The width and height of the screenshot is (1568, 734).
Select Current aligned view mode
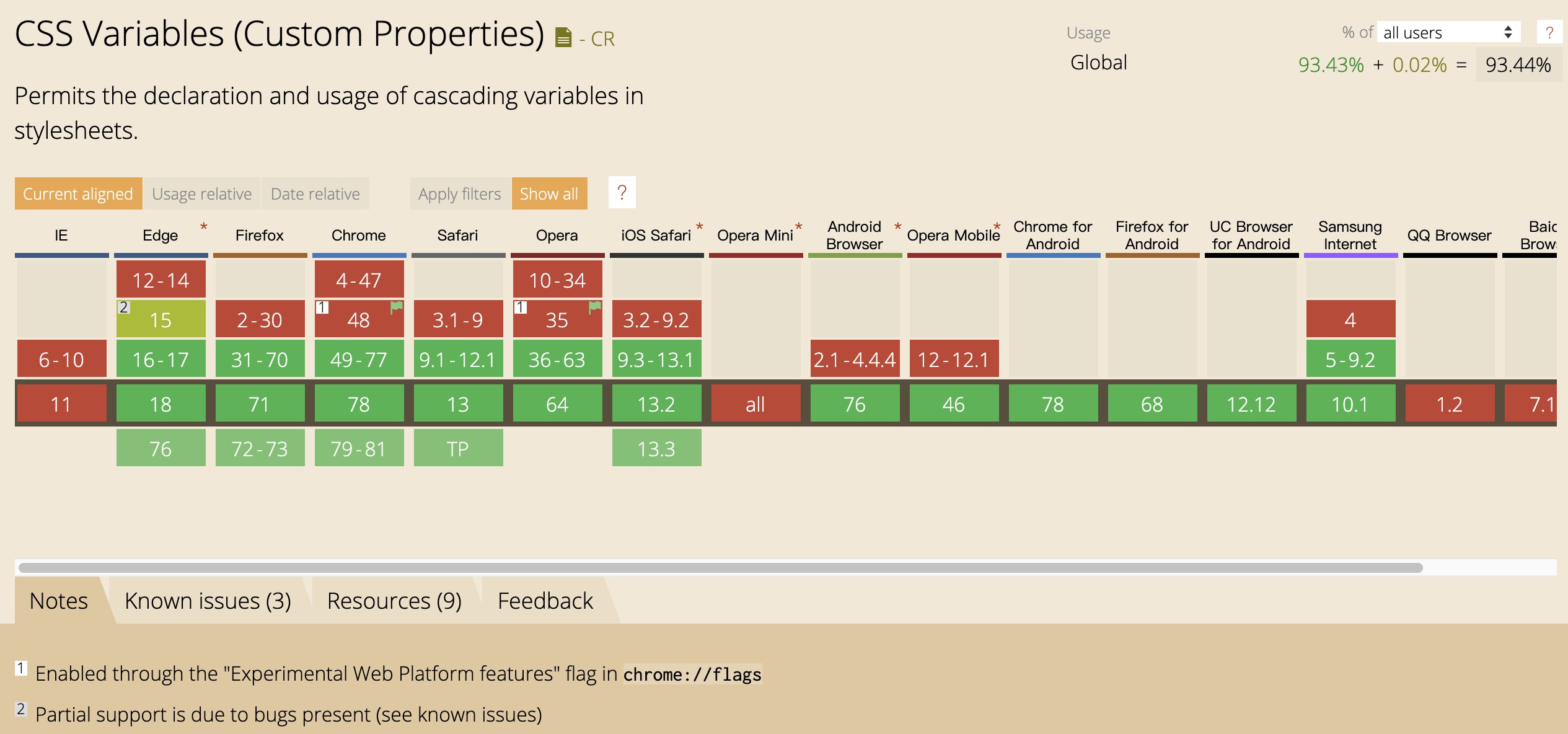(78, 194)
